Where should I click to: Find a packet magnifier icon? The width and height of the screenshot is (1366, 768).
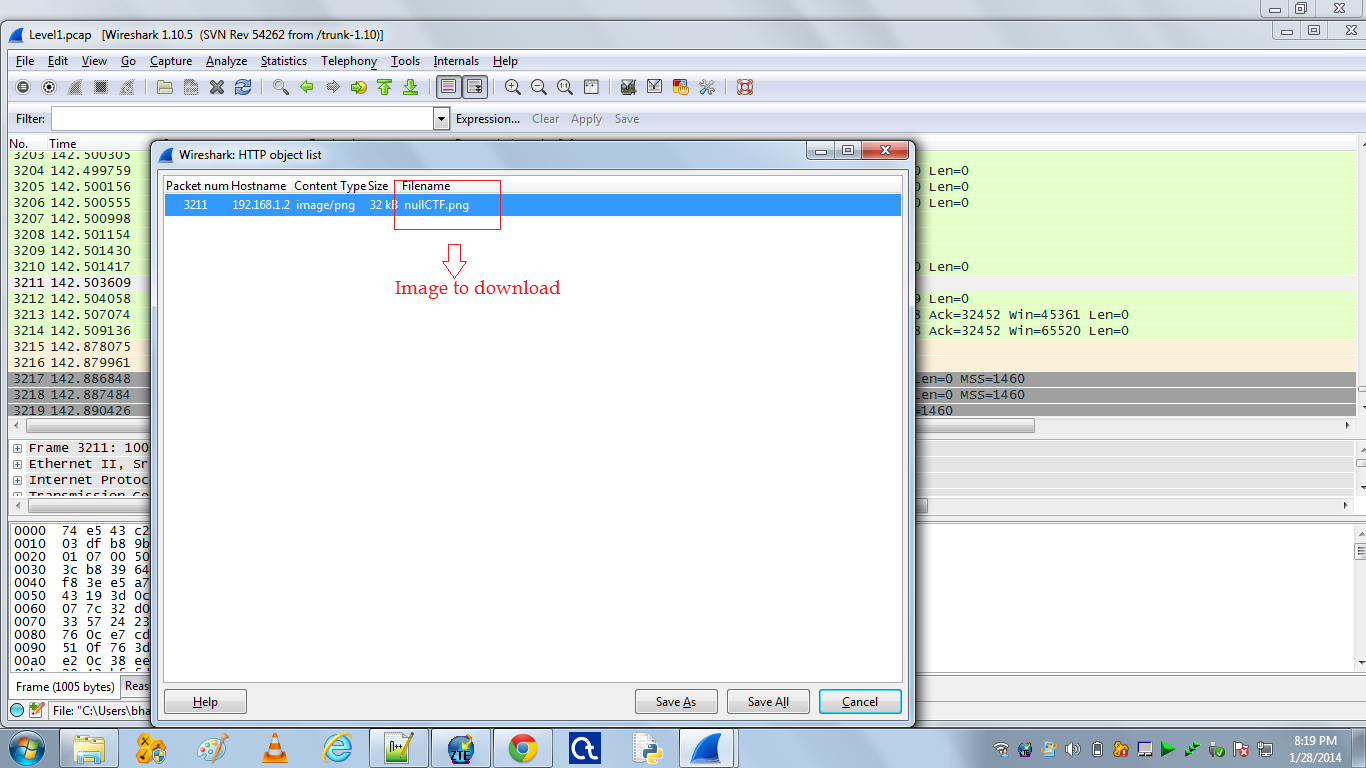point(281,87)
